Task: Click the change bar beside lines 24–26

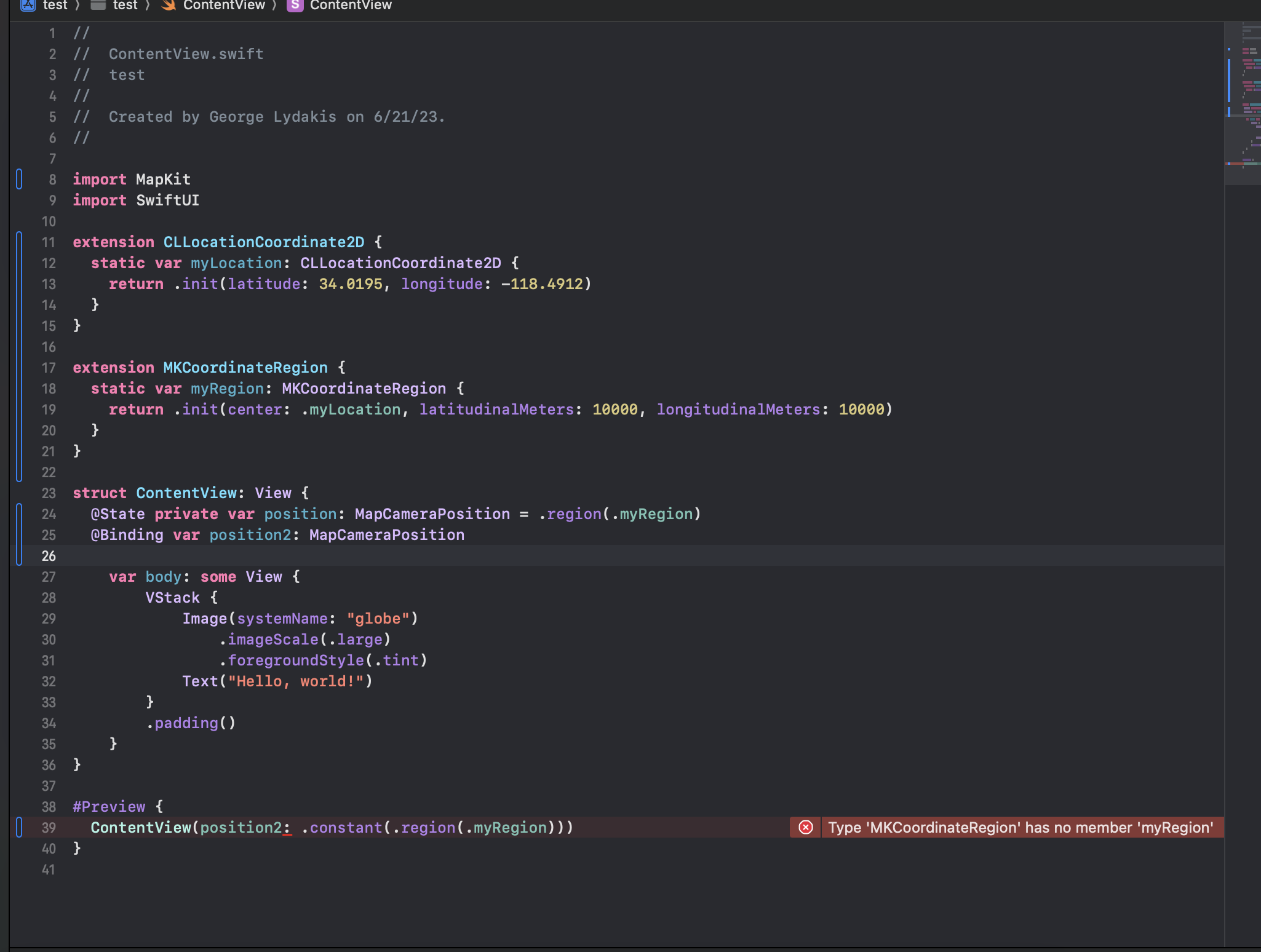Action: [x=19, y=534]
